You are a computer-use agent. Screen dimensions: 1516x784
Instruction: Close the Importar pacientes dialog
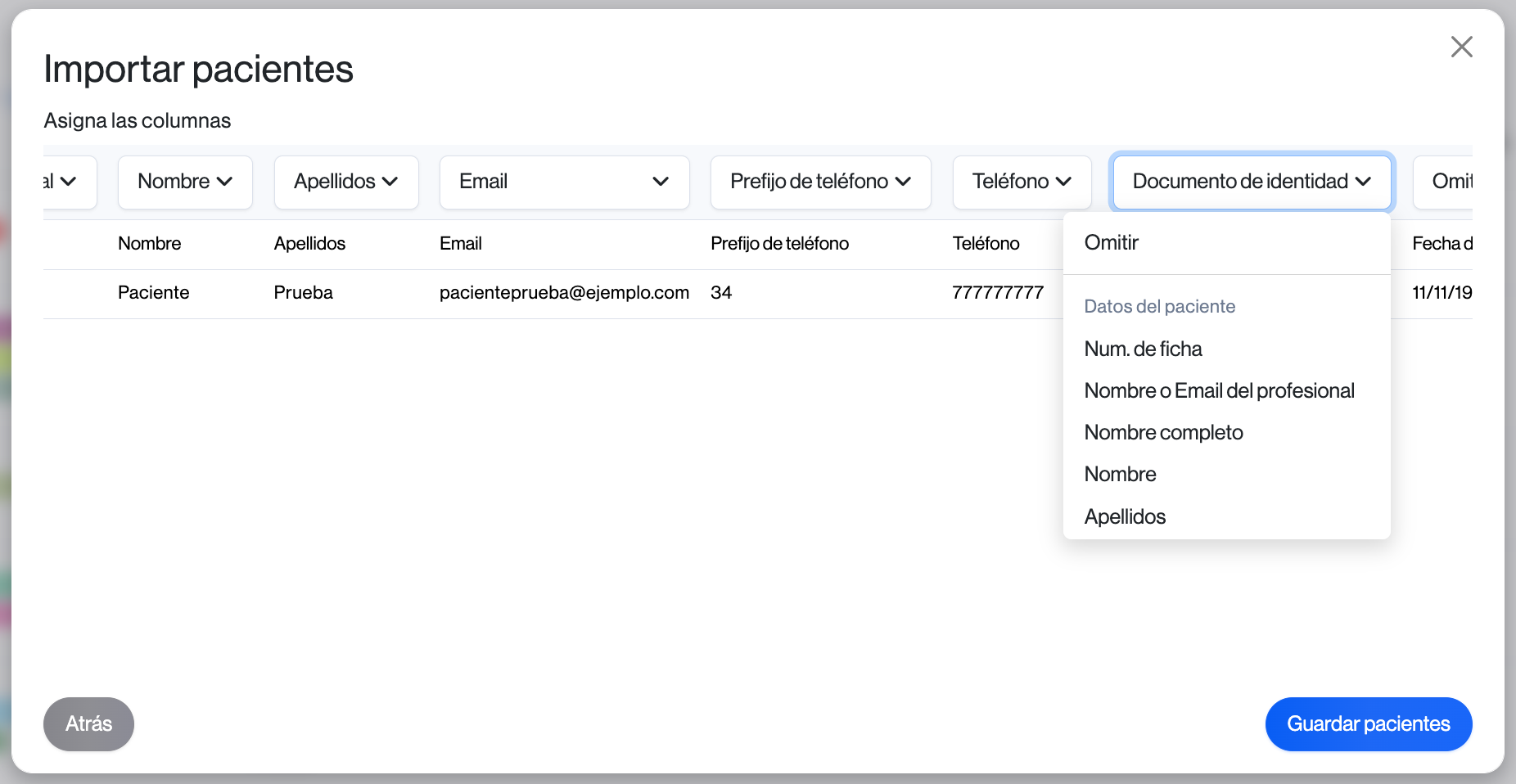click(x=1461, y=47)
